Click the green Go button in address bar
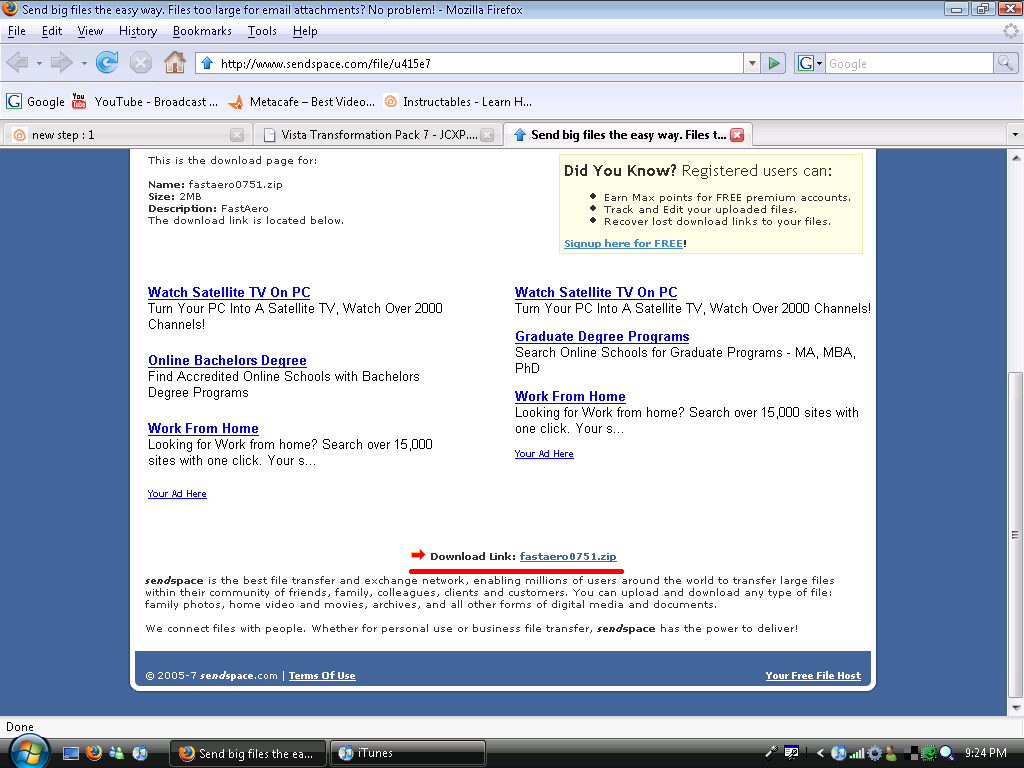Image resolution: width=1024 pixels, height=768 pixels. pos(773,63)
